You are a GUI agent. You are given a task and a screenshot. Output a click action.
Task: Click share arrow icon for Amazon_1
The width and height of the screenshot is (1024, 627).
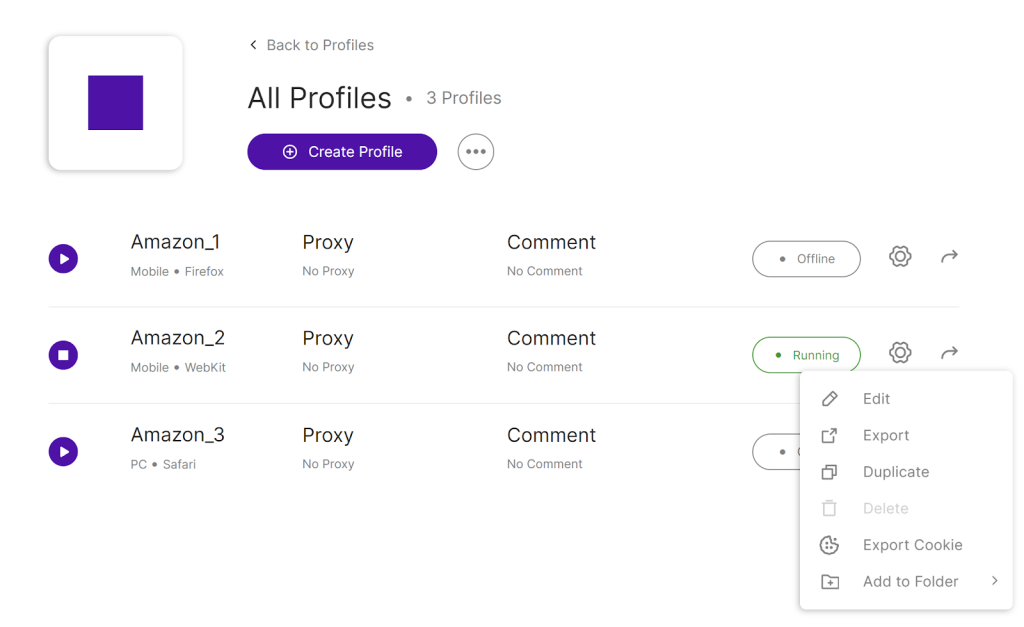[x=949, y=256]
